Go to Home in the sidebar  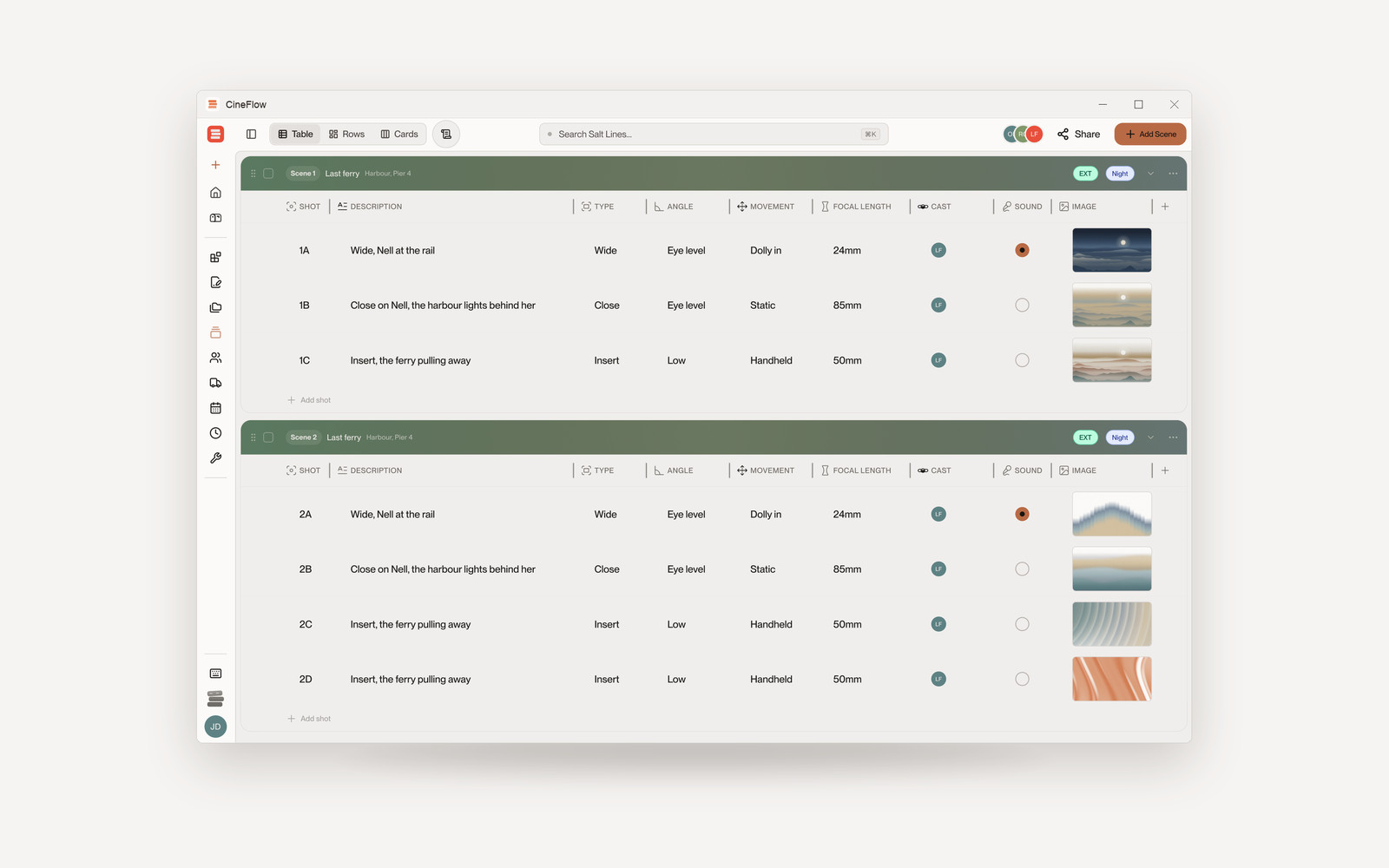tap(215, 193)
